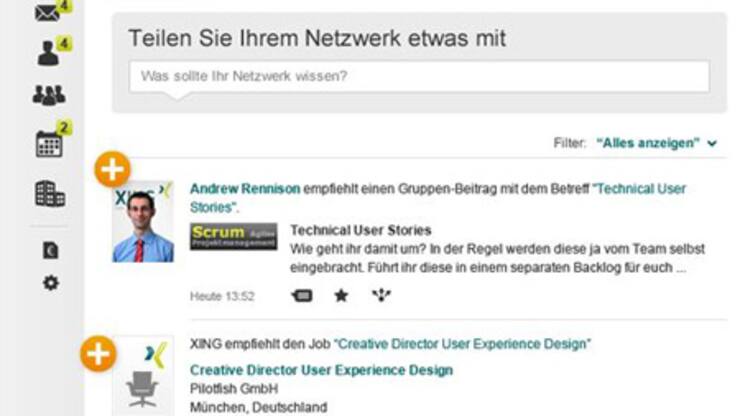Click the small document icon above the gear
740x416 pixels.
pyautogui.click(x=50, y=251)
